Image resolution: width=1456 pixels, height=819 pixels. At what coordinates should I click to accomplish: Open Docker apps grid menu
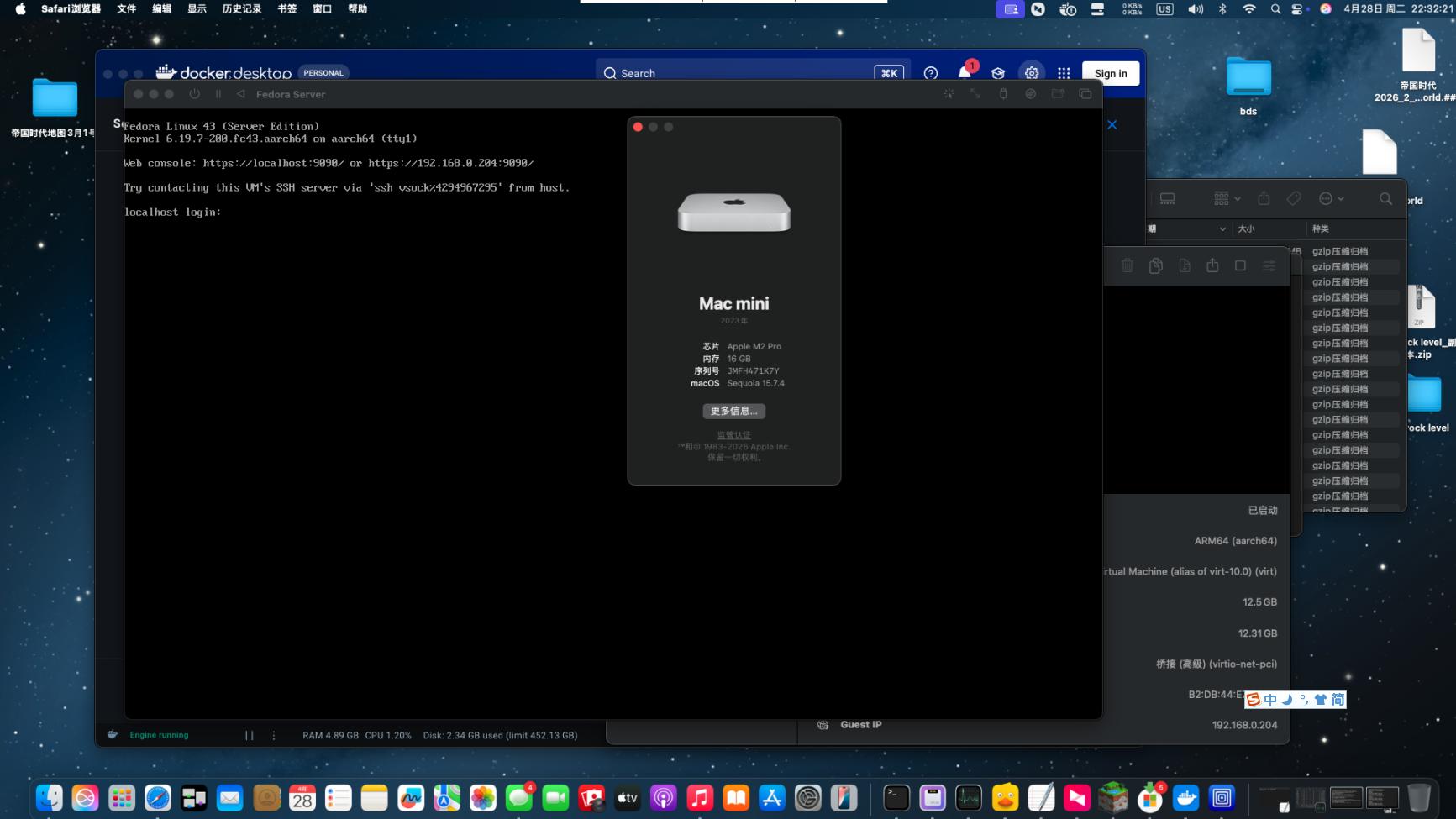pyautogui.click(x=1064, y=73)
